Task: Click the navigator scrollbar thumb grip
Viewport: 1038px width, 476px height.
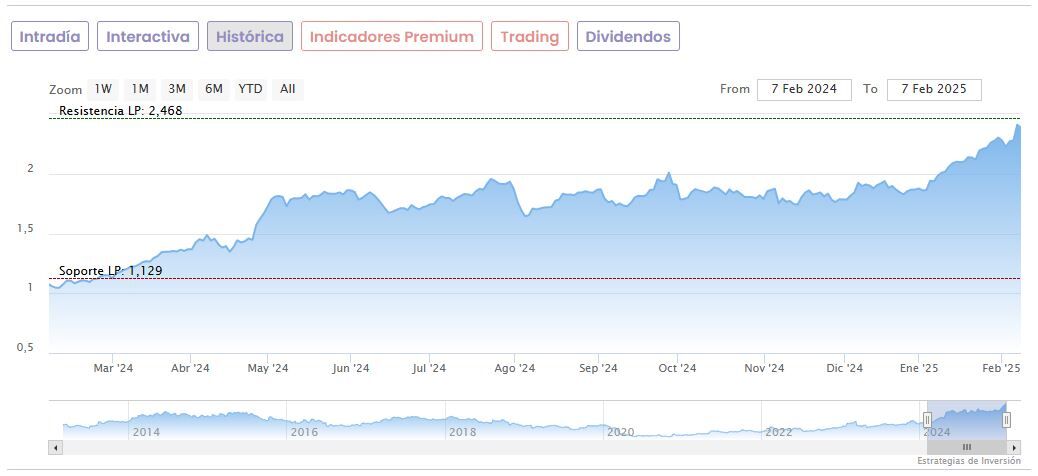Action: click(x=967, y=447)
